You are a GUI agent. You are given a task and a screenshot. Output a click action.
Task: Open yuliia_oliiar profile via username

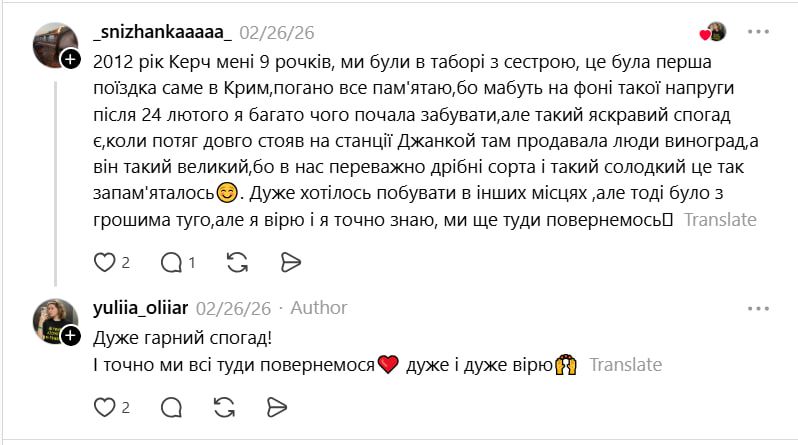140,307
